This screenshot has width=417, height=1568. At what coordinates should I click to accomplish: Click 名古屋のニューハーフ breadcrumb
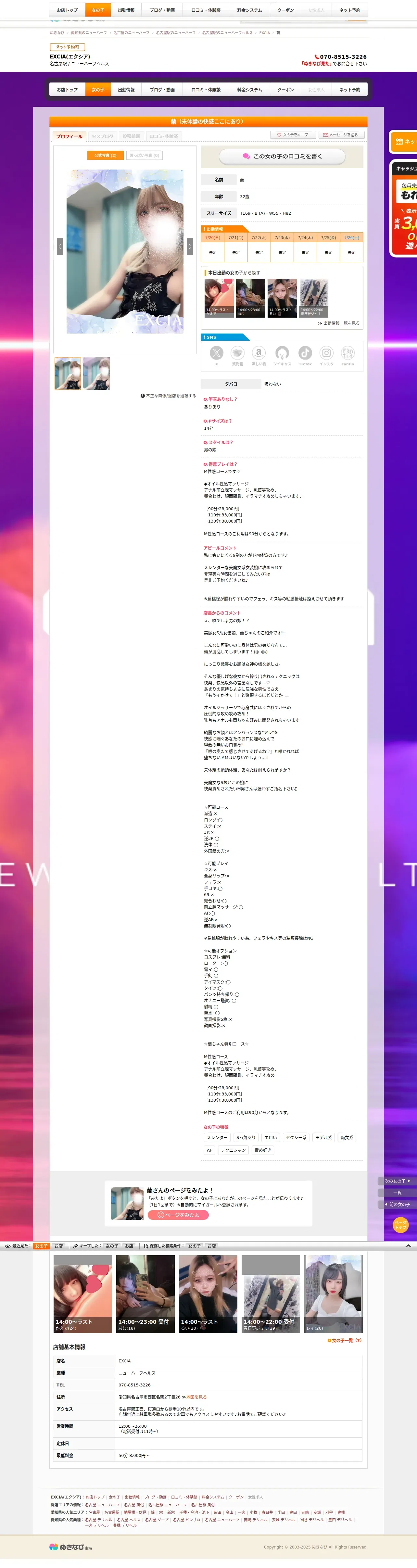[131, 33]
